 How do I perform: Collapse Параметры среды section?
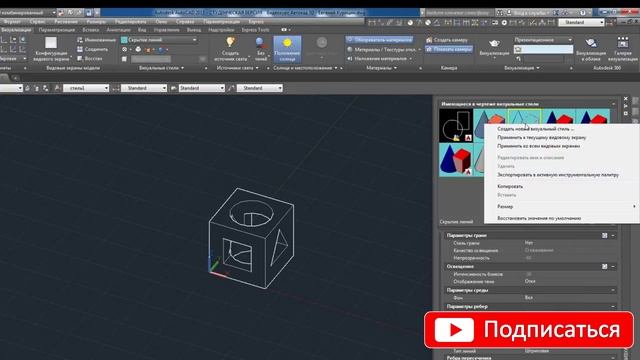pos(613,290)
